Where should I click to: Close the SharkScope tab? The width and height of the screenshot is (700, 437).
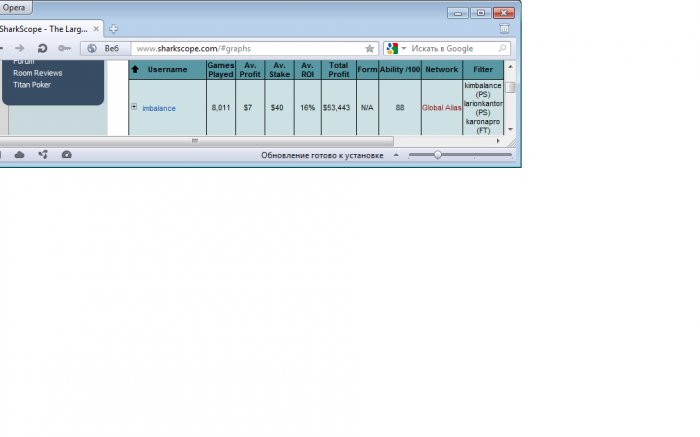pos(96,29)
